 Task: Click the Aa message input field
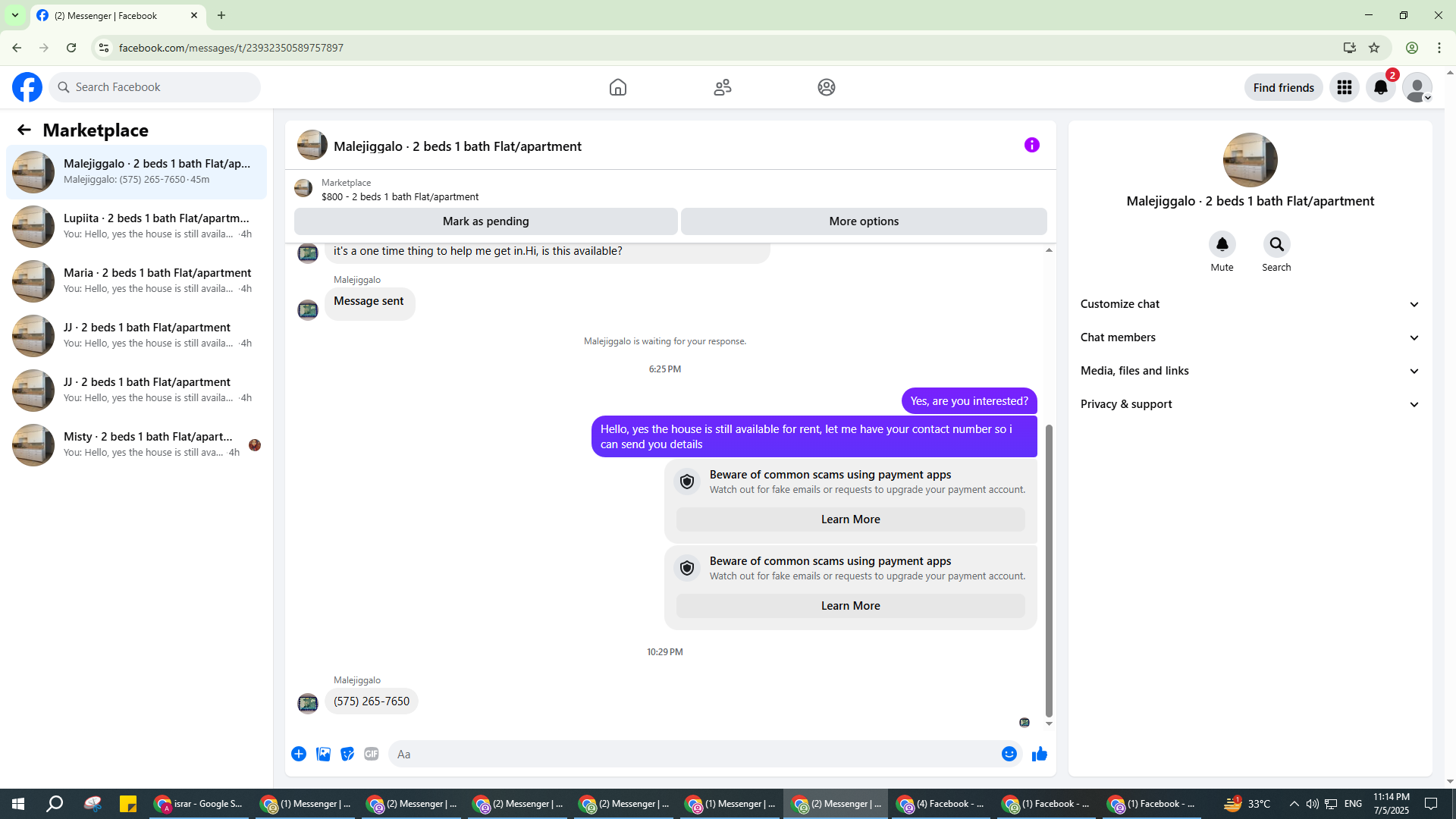click(690, 754)
